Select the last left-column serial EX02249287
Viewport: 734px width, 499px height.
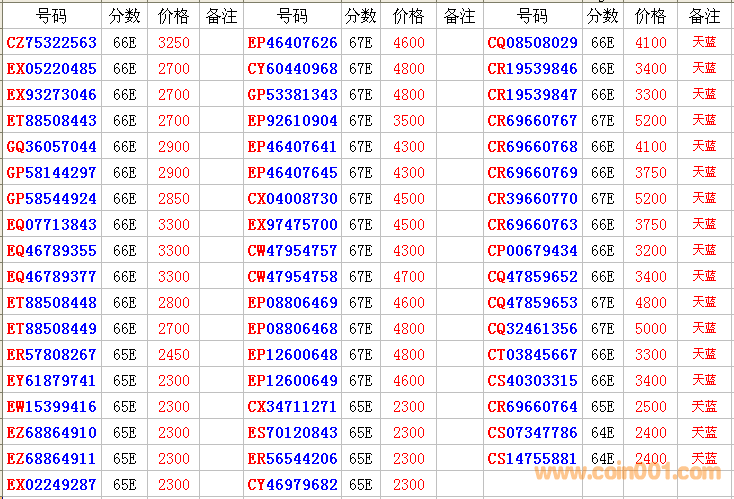pyautogui.click(x=52, y=485)
